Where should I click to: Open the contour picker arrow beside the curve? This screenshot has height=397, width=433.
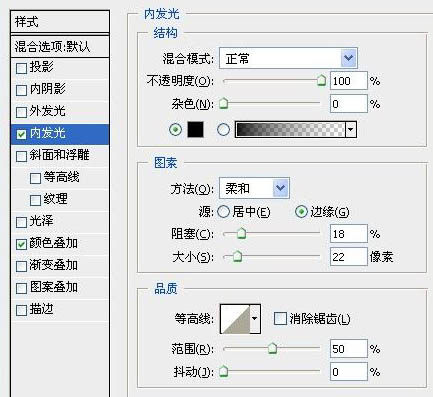(255, 319)
